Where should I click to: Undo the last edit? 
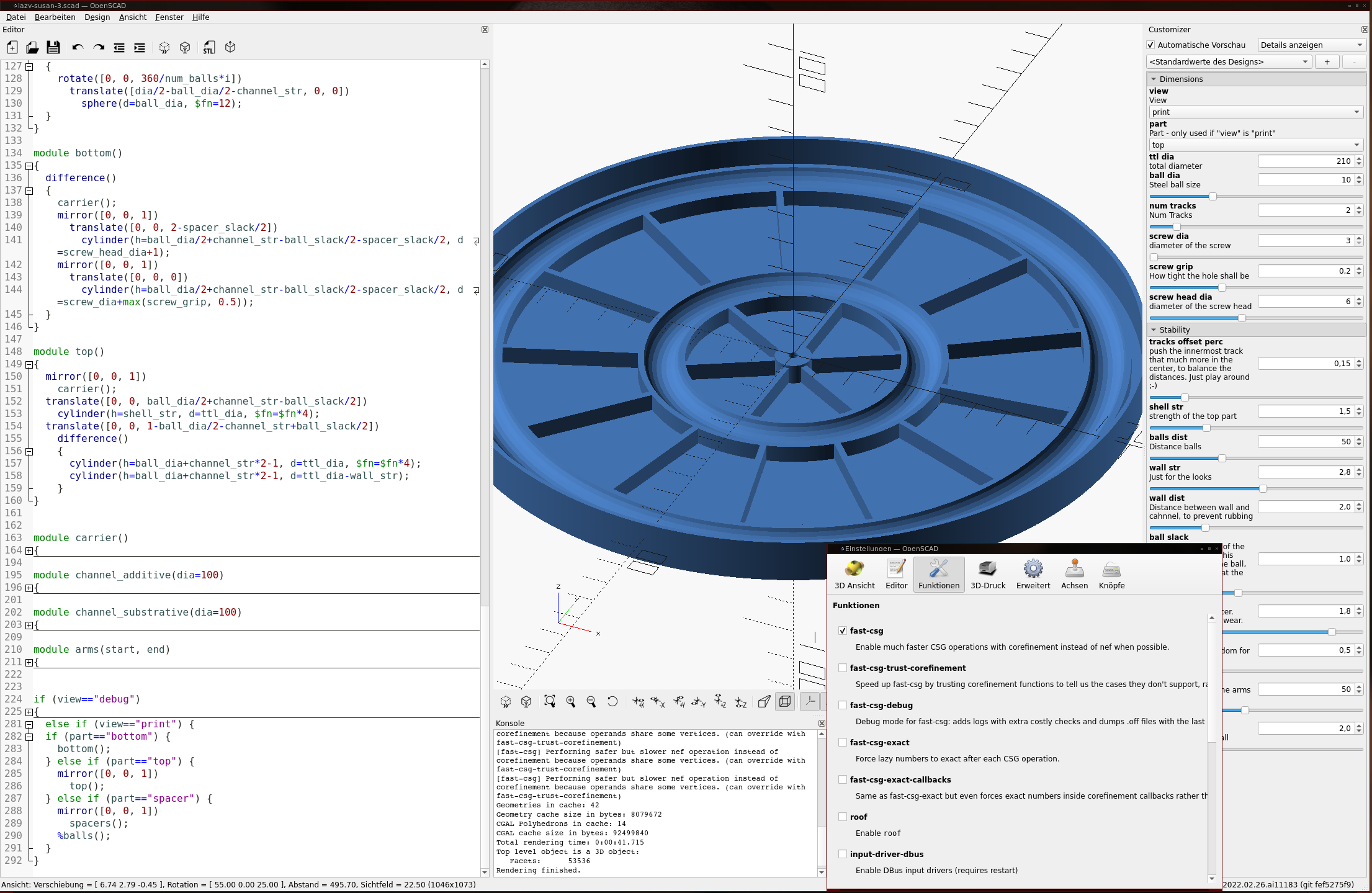click(78, 47)
